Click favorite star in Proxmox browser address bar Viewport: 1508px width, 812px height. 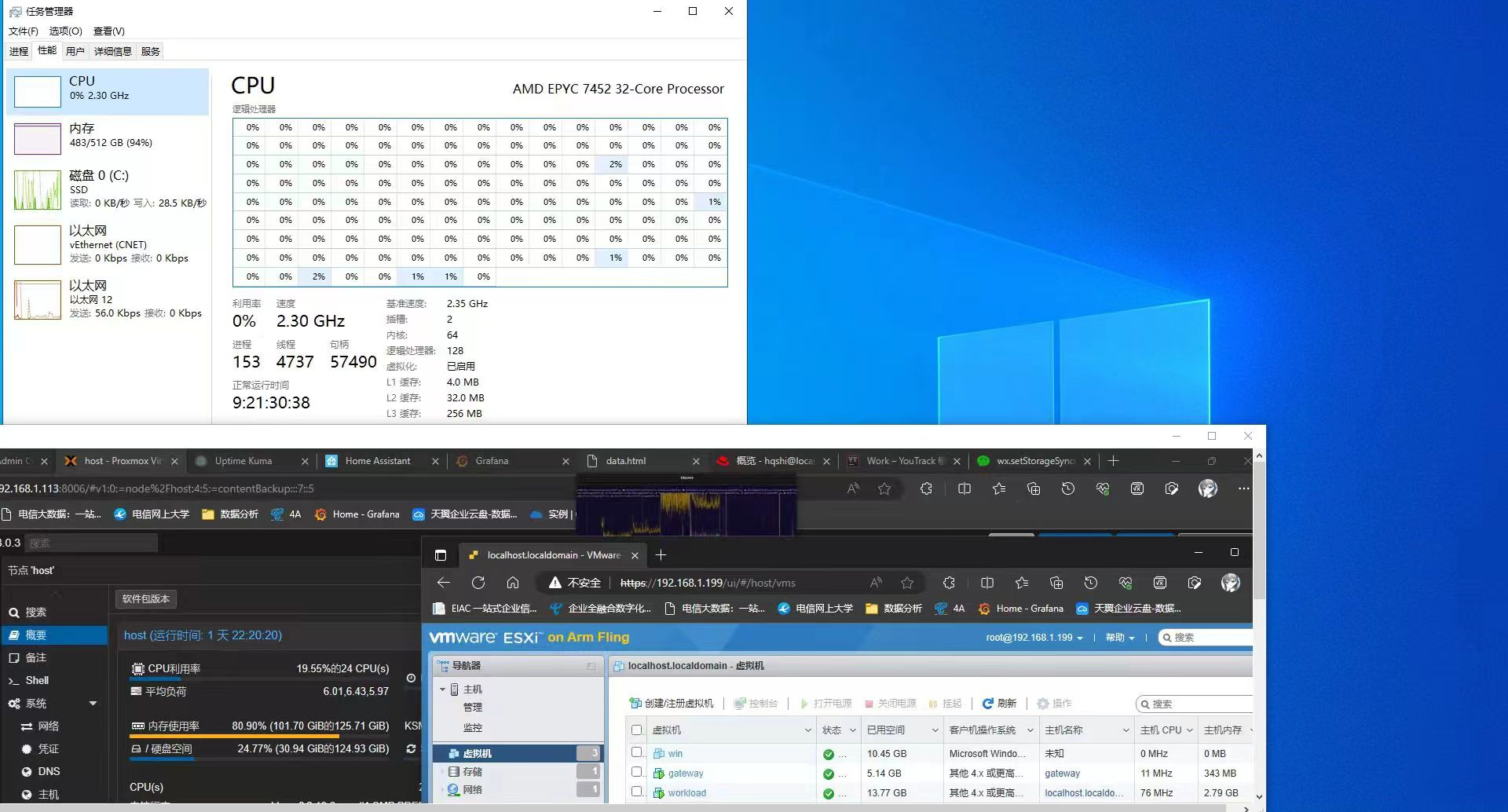884,488
